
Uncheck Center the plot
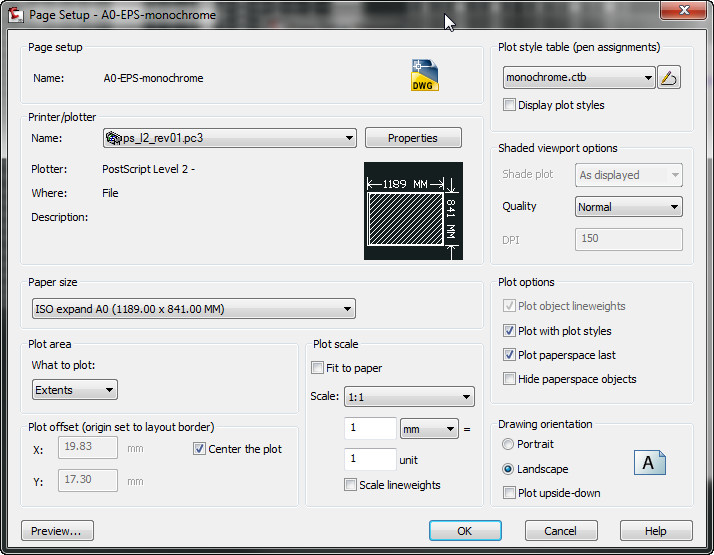pyautogui.click(x=199, y=448)
